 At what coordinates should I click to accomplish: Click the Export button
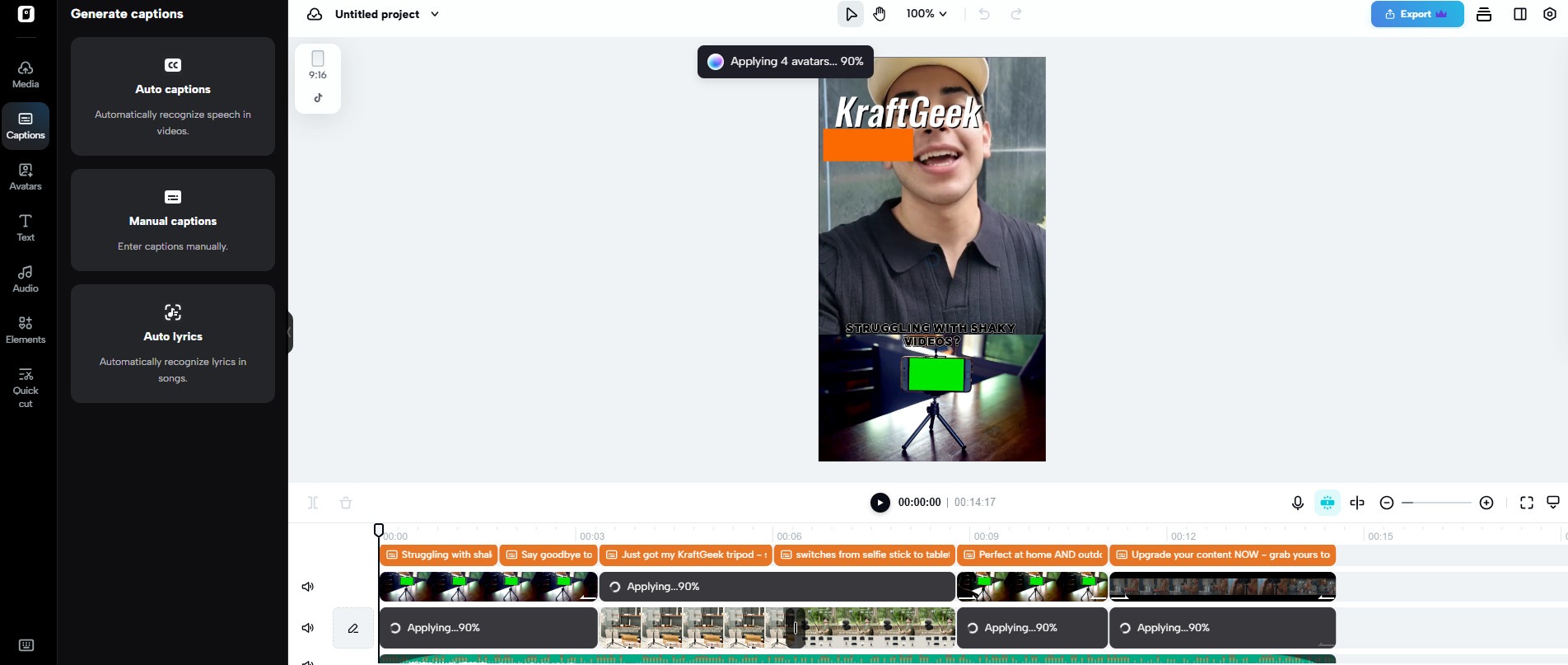click(1417, 14)
